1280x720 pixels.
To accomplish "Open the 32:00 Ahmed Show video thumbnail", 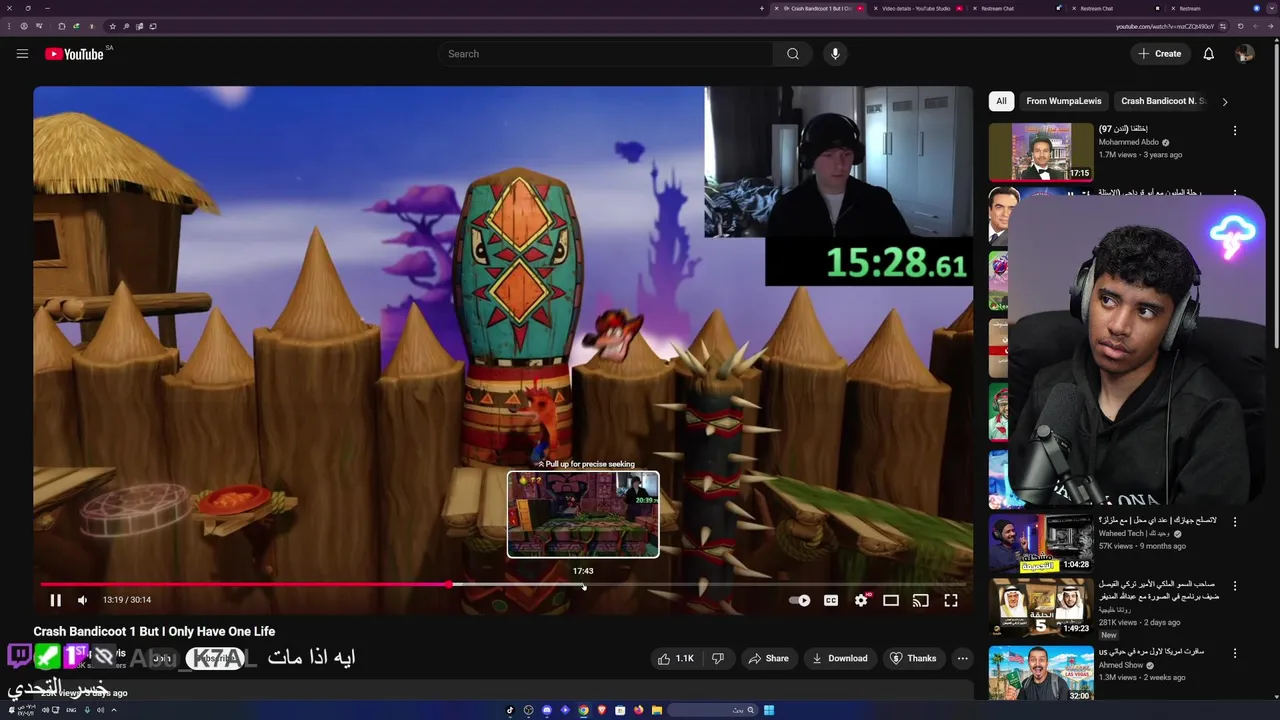I will (1041, 674).
